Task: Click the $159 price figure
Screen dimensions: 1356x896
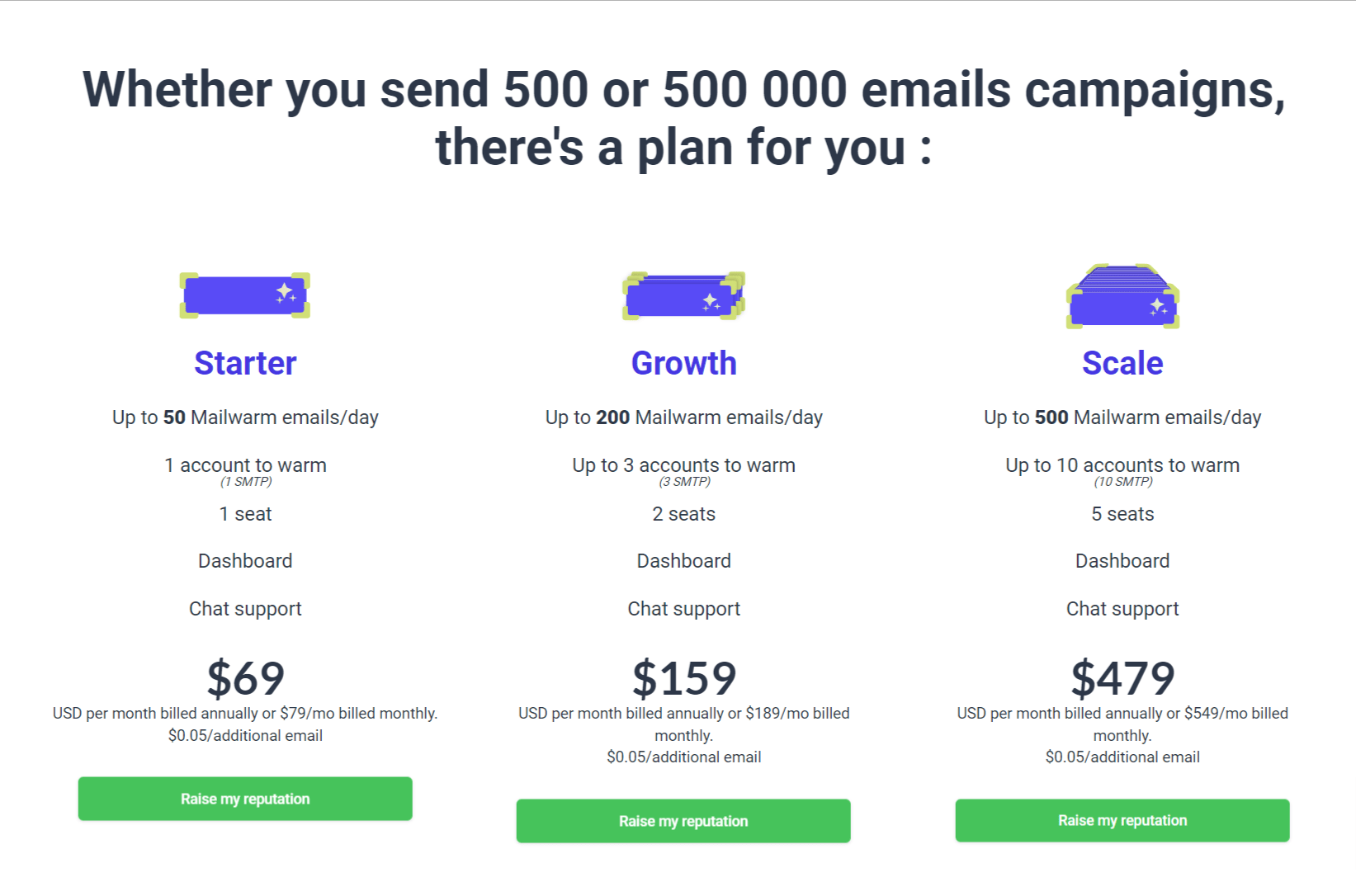Action: tap(683, 678)
